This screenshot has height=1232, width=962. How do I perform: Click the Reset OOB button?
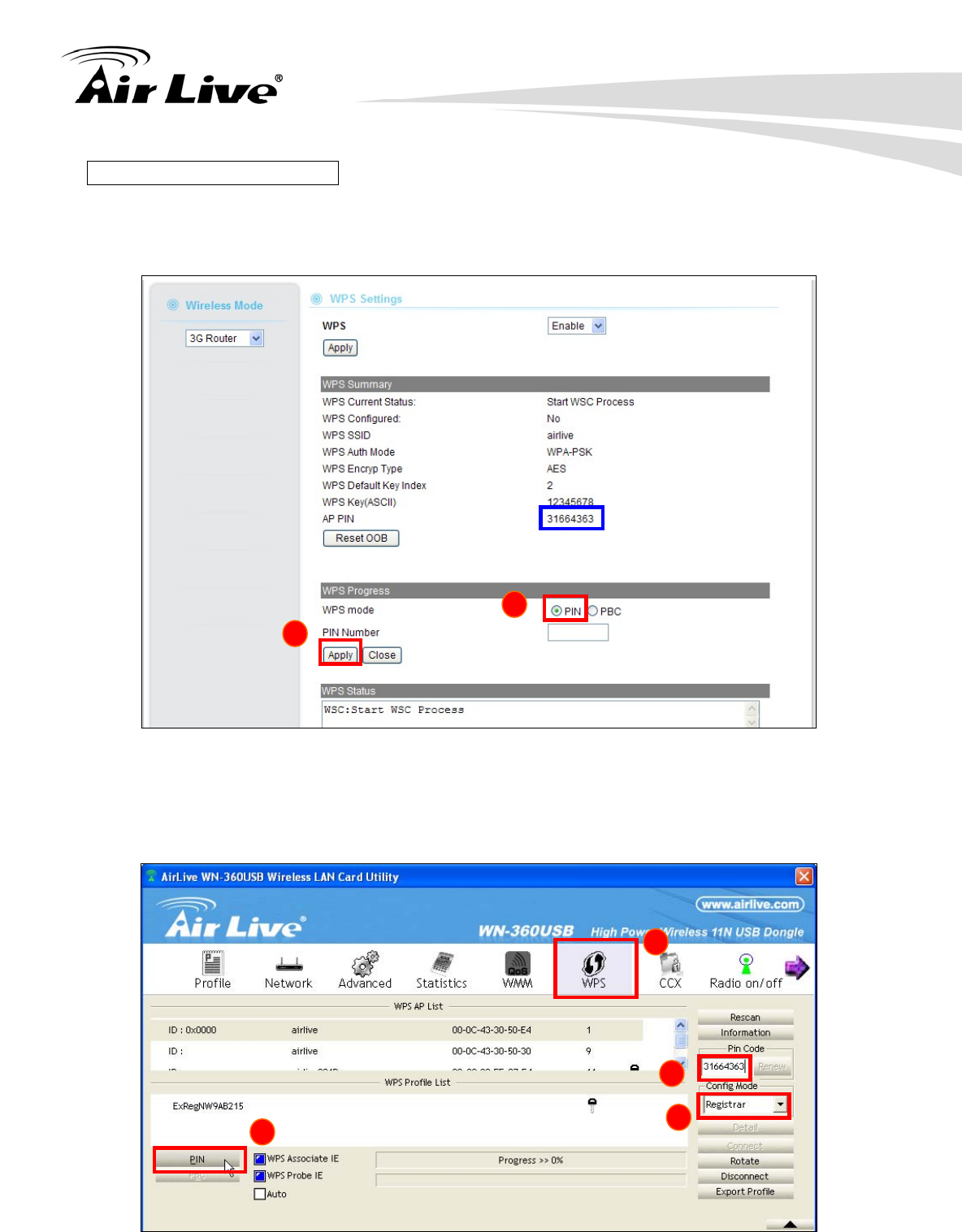362,538
